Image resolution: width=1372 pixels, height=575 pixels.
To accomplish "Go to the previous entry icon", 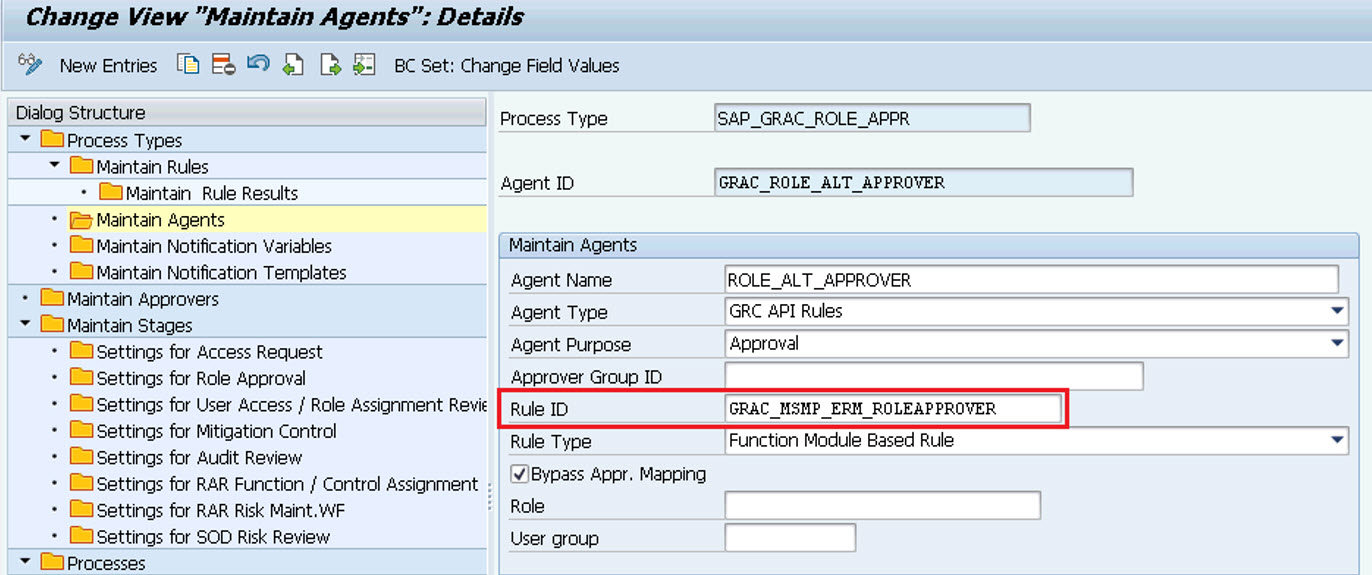I will coord(293,65).
